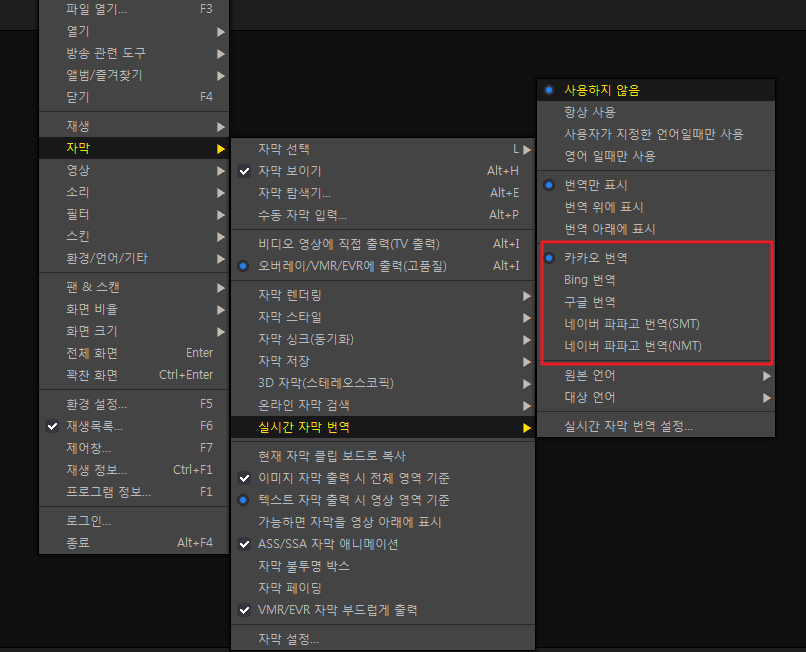This screenshot has width=806, height=652.
Task: Open the 원본 언어 submenu
Action: pos(656,375)
